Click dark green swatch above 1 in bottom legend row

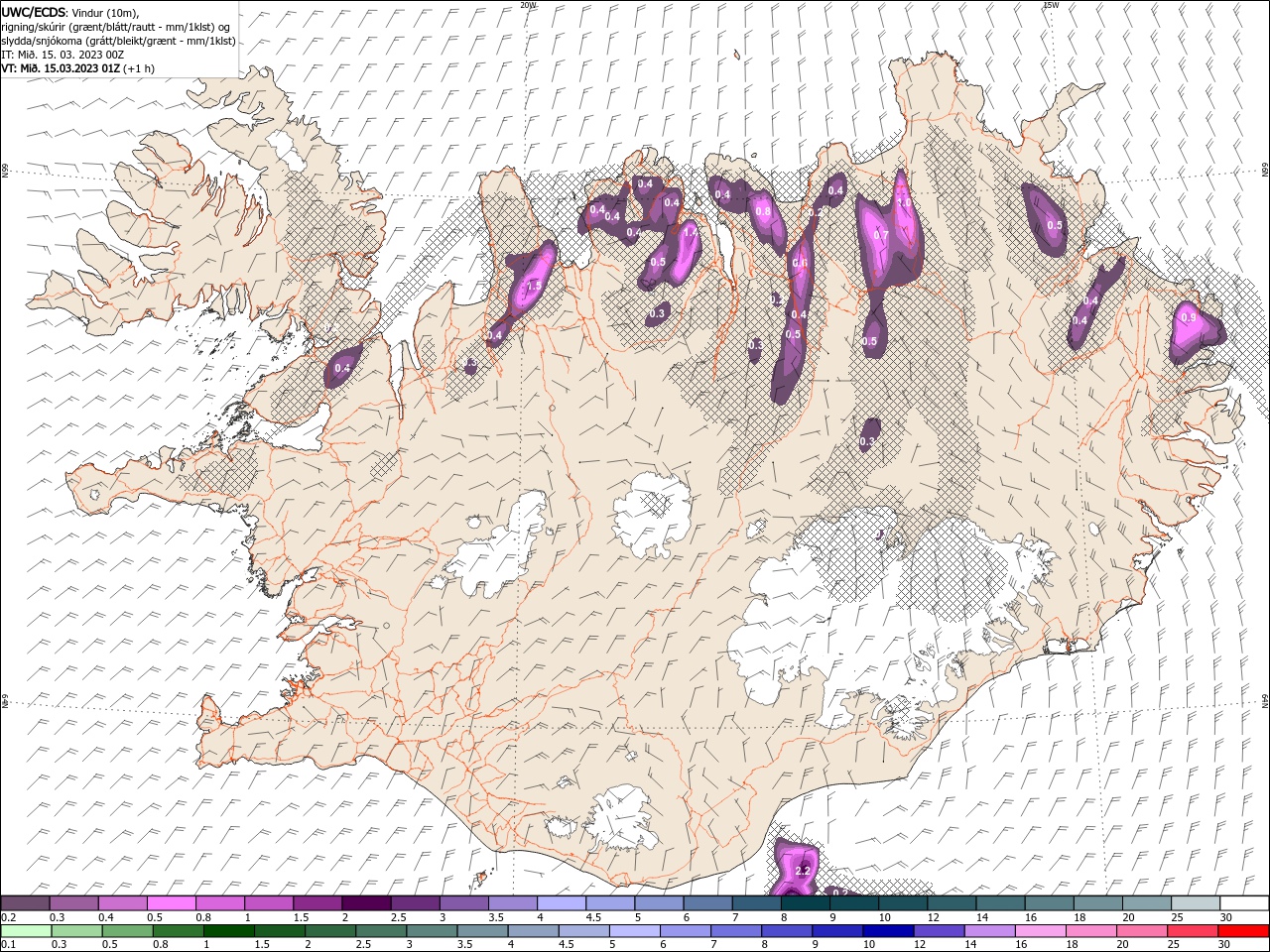[229, 931]
